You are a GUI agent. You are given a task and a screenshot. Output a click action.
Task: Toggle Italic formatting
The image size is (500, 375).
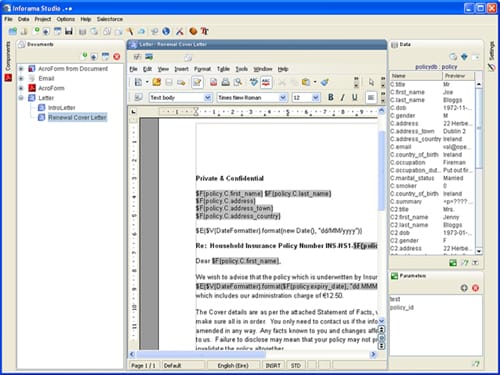[343, 97]
